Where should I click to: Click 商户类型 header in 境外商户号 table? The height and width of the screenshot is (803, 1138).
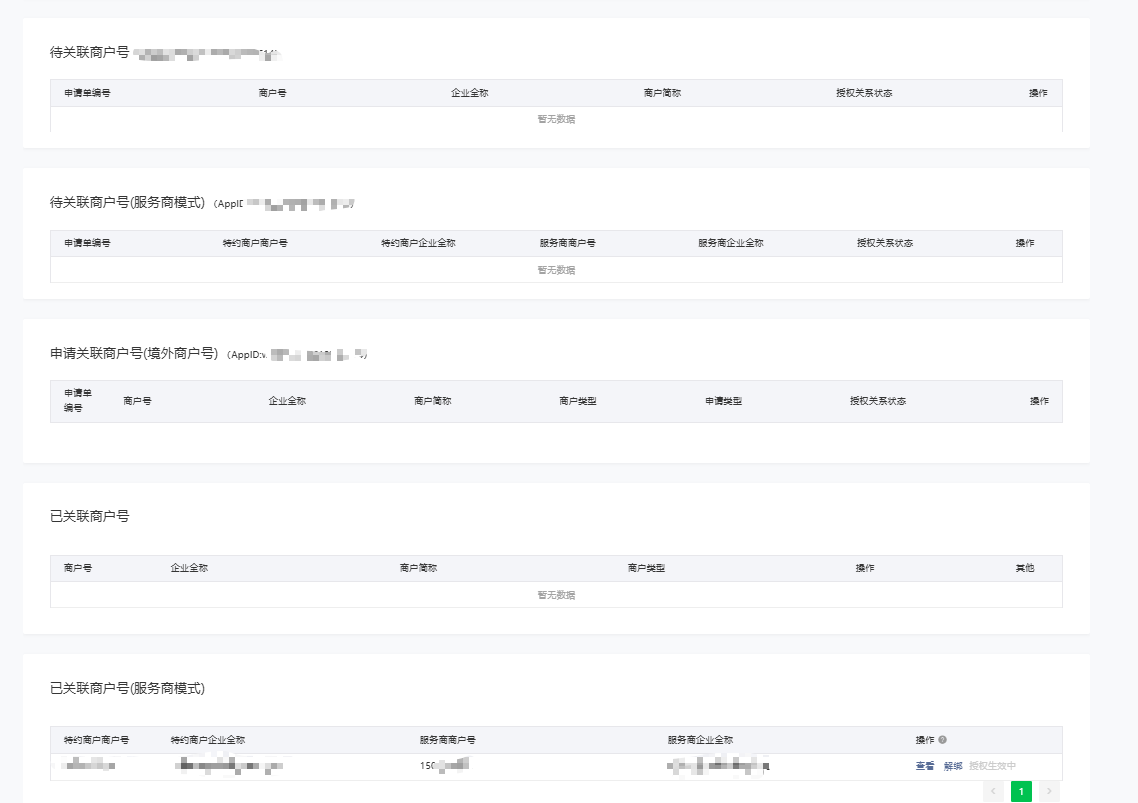(578, 401)
